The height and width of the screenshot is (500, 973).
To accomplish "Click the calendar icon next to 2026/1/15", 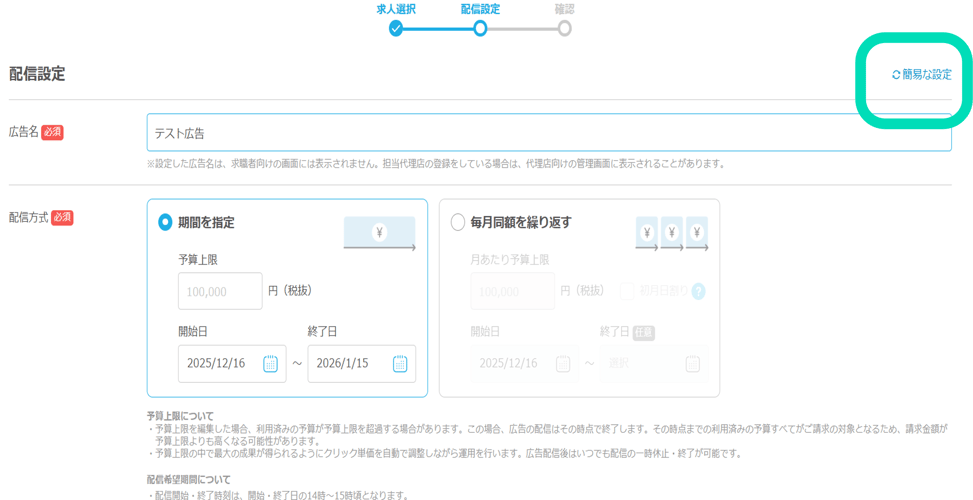I will click(x=400, y=364).
